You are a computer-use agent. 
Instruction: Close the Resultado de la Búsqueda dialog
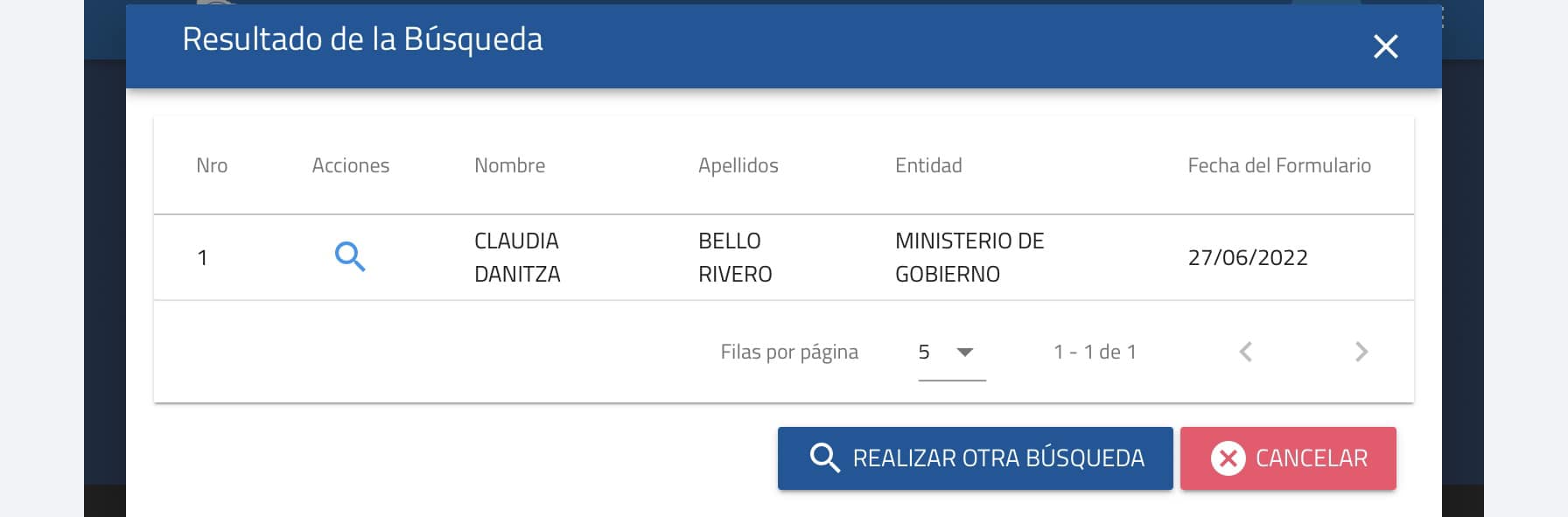[1385, 46]
